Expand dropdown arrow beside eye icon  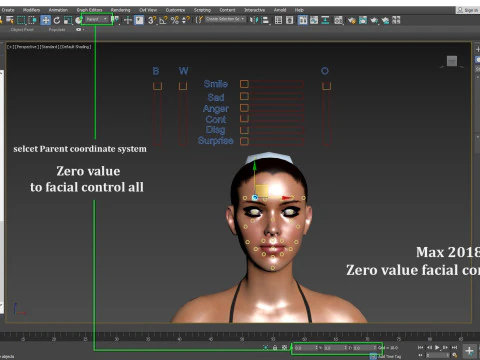tap(83, 29)
